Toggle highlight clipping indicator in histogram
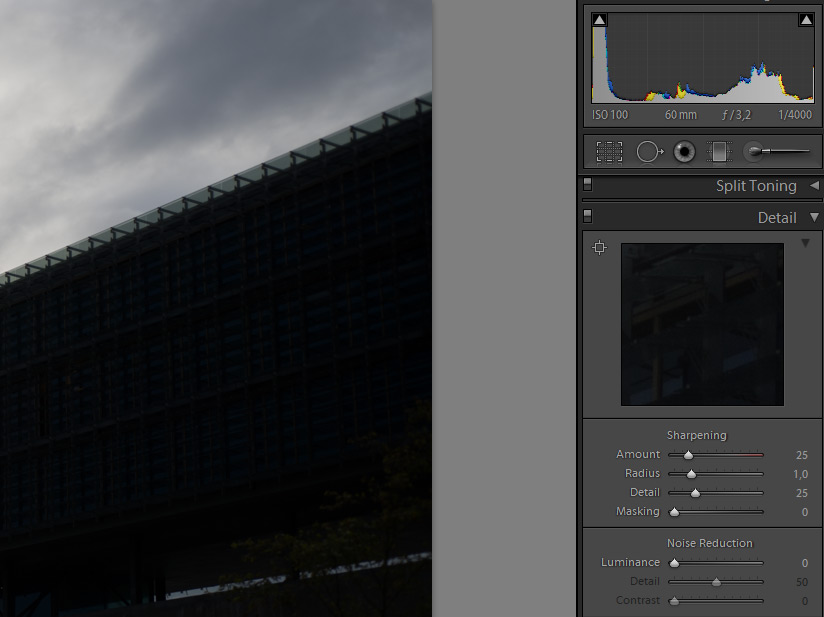 (x=806, y=20)
